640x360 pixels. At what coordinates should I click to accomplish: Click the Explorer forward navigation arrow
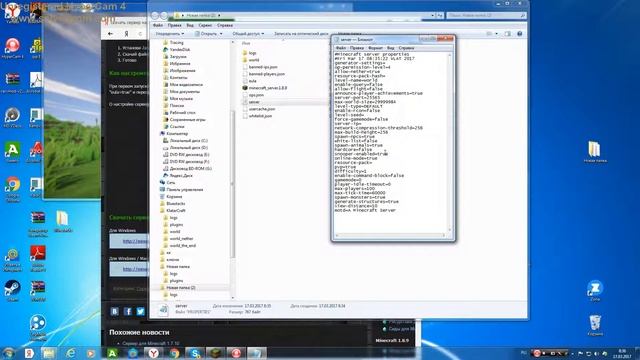(x=164, y=16)
